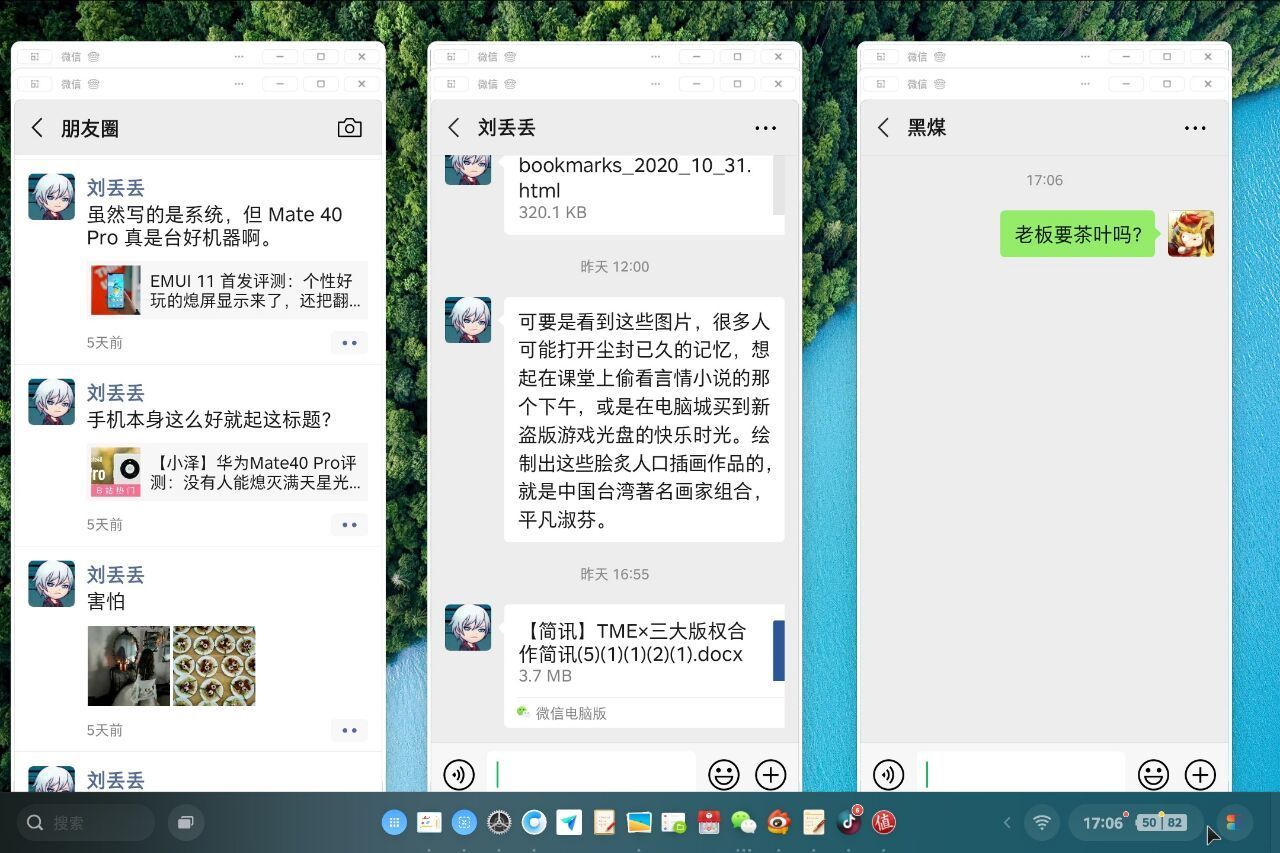Click the message input field in 刘丢丢 chat
Viewport: 1280px width, 853px height.
click(x=590, y=774)
